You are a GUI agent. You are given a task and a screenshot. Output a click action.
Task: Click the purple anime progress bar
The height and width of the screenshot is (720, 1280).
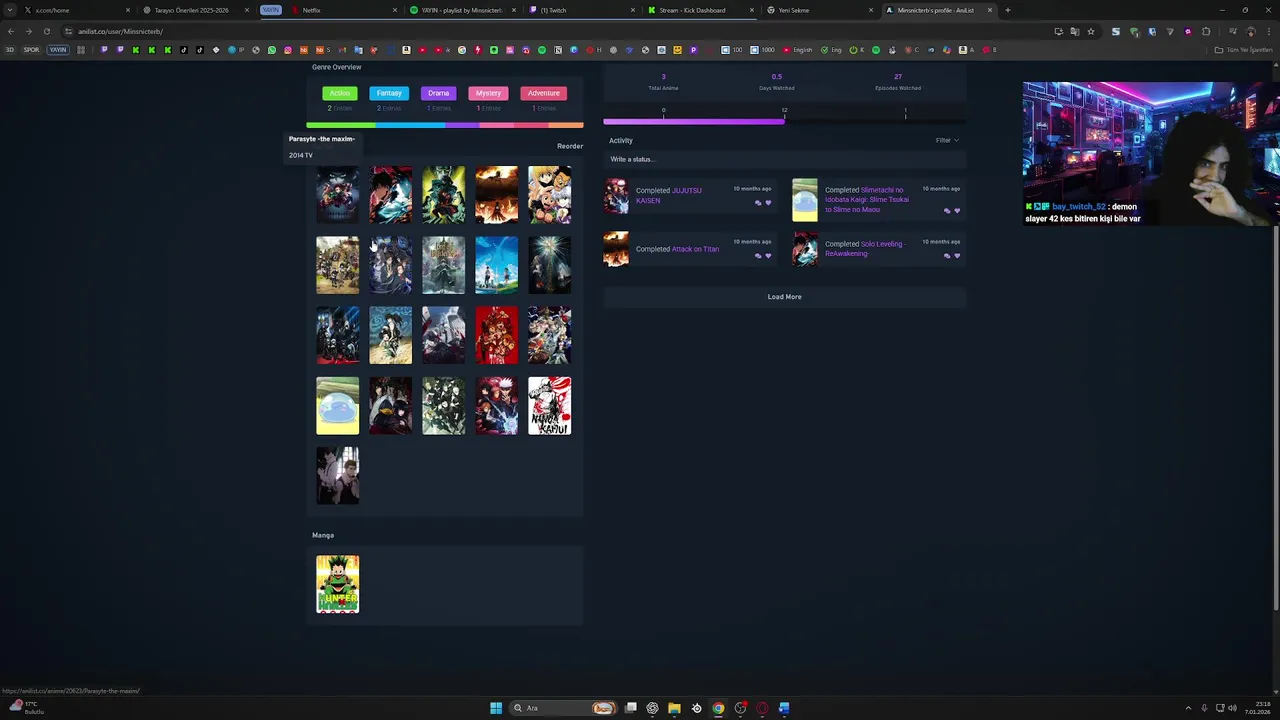point(694,121)
